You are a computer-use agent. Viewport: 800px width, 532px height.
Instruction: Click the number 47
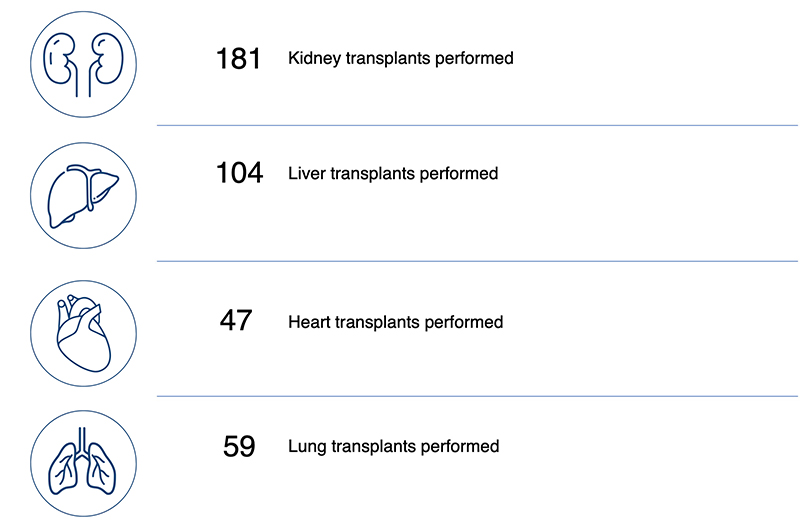point(236,322)
